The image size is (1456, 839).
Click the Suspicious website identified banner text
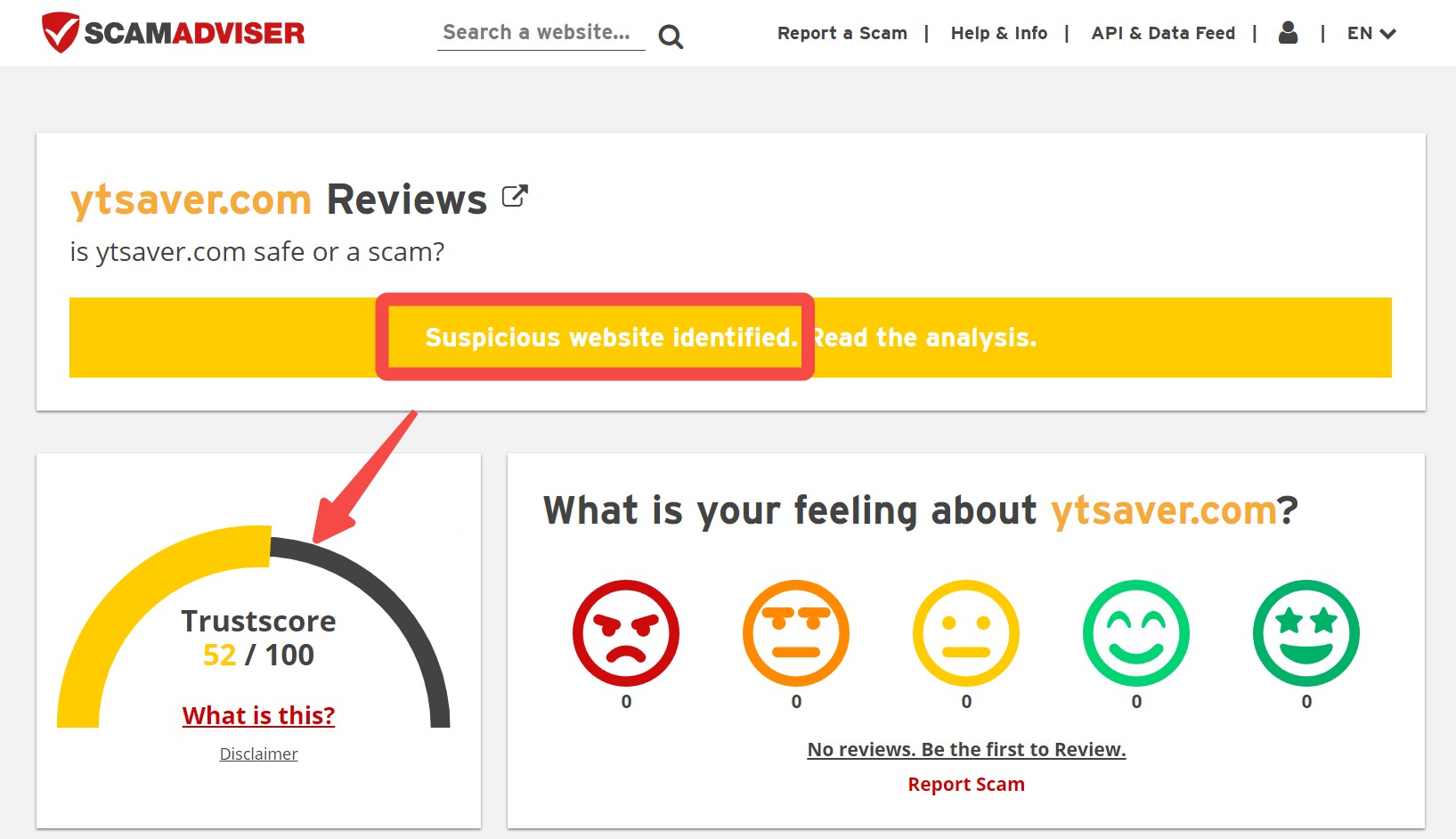click(x=611, y=338)
